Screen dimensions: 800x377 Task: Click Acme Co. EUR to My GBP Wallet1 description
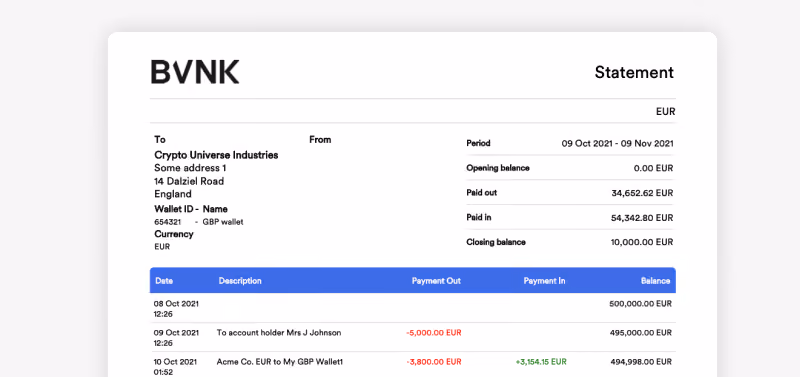pos(280,362)
